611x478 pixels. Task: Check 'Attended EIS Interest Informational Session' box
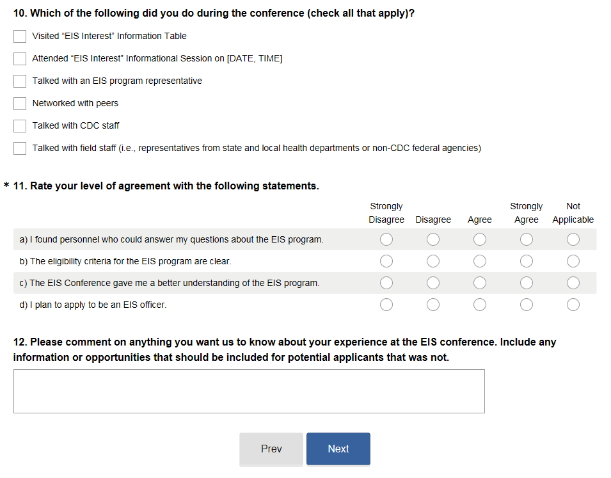[20, 58]
